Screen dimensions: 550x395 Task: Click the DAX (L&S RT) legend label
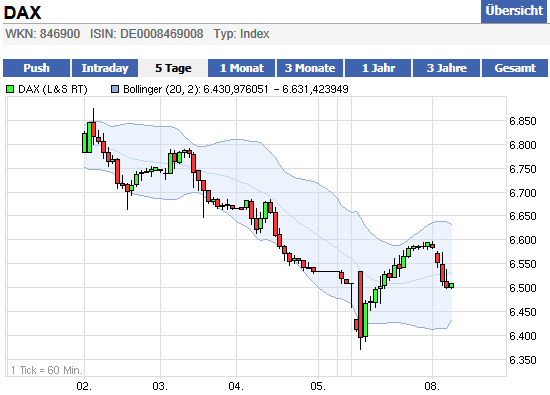click(x=53, y=89)
